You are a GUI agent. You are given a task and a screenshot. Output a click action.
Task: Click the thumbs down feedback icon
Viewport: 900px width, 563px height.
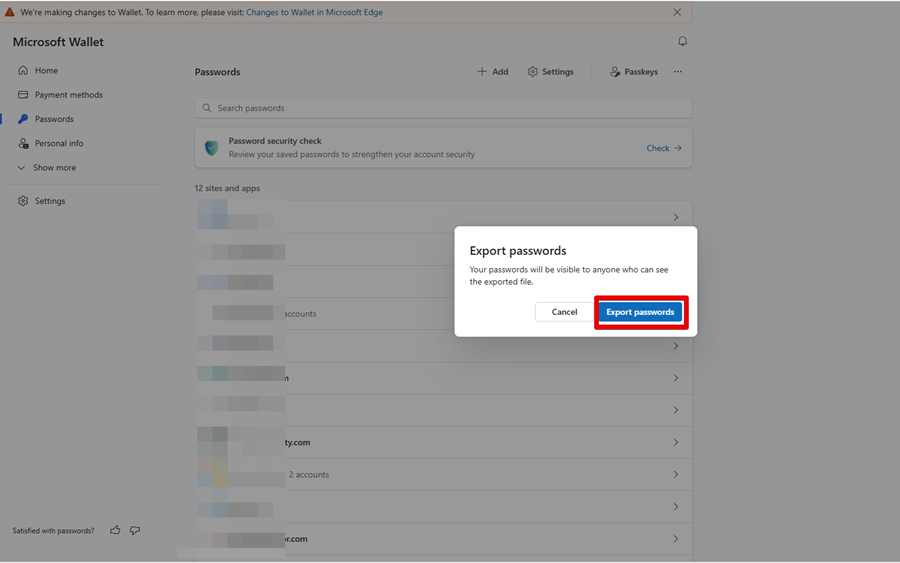pos(135,530)
